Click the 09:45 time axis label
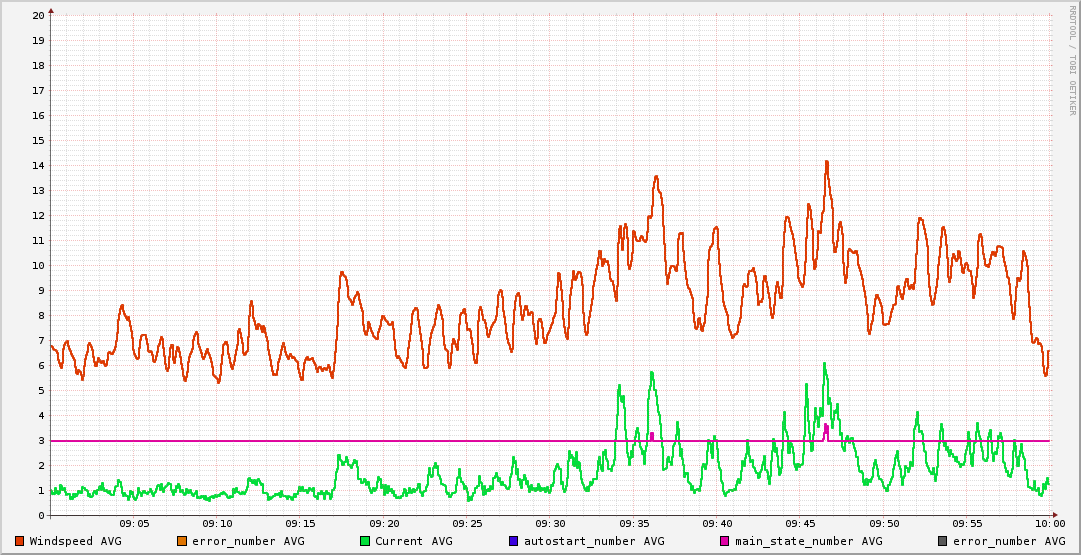This screenshot has width=1081, height=555. pos(800,523)
